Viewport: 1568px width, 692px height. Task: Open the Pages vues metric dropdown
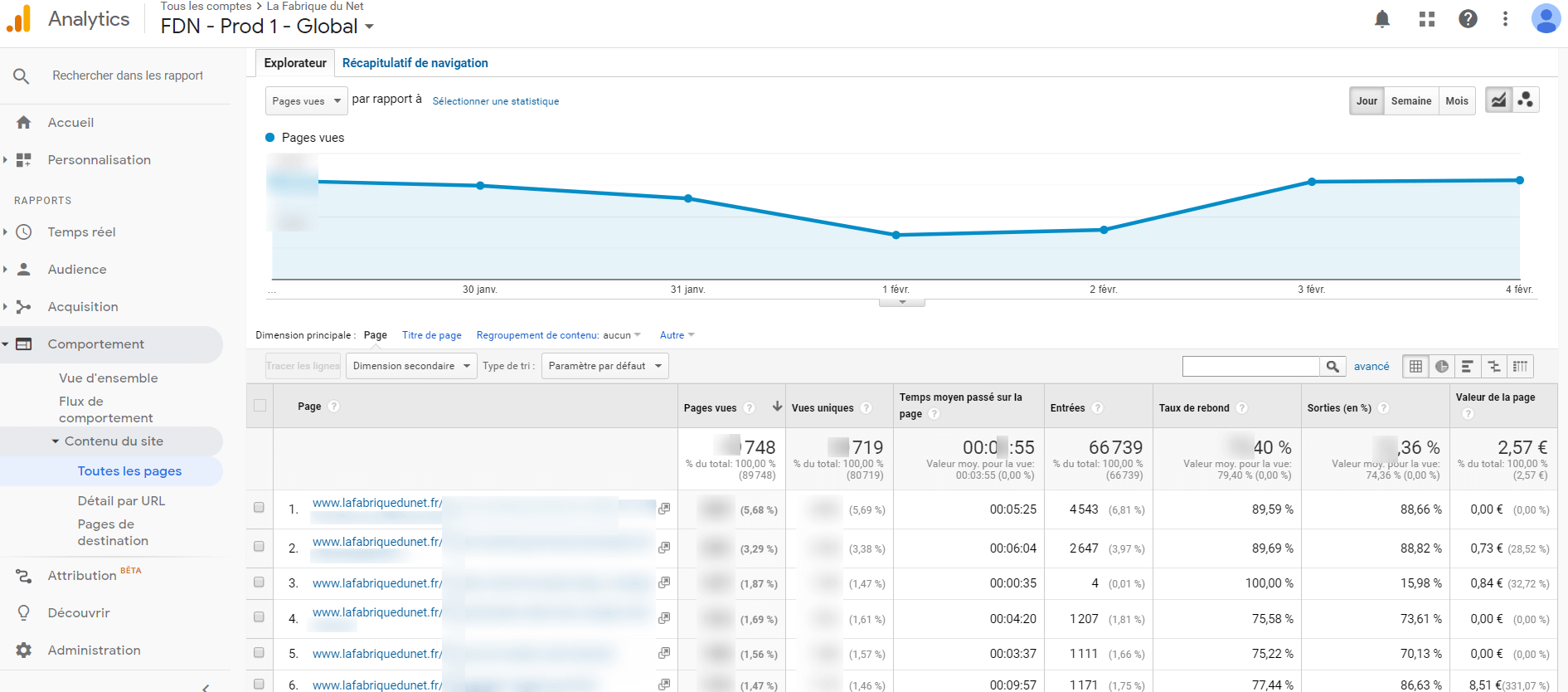(306, 101)
